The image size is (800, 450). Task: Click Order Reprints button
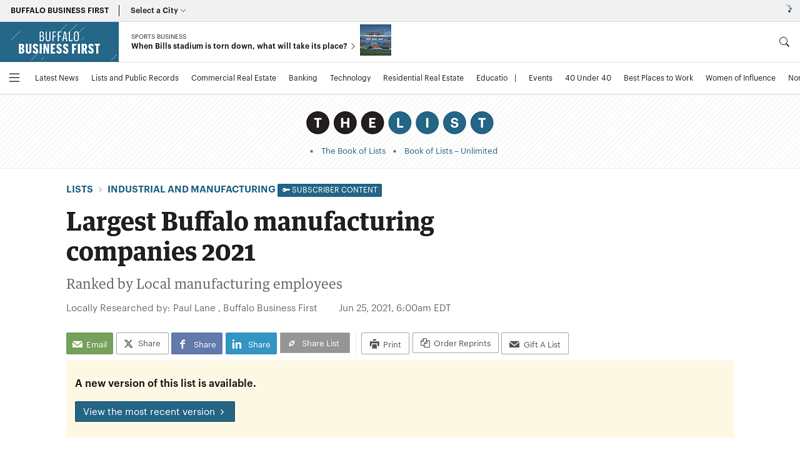point(455,343)
